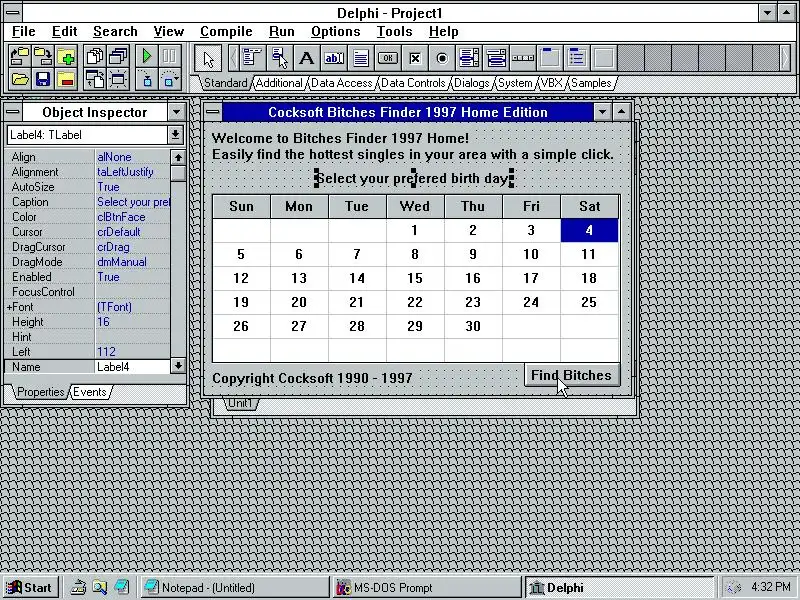The height and width of the screenshot is (600, 800).
Task: Select the ComboBox component icon
Action: click(x=496, y=58)
